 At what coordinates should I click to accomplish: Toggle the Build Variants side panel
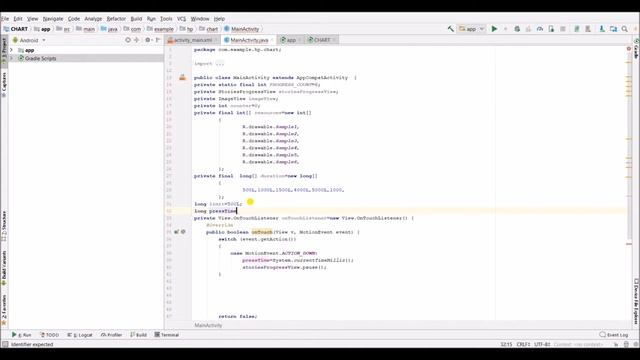pyautogui.click(x=4, y=267)
